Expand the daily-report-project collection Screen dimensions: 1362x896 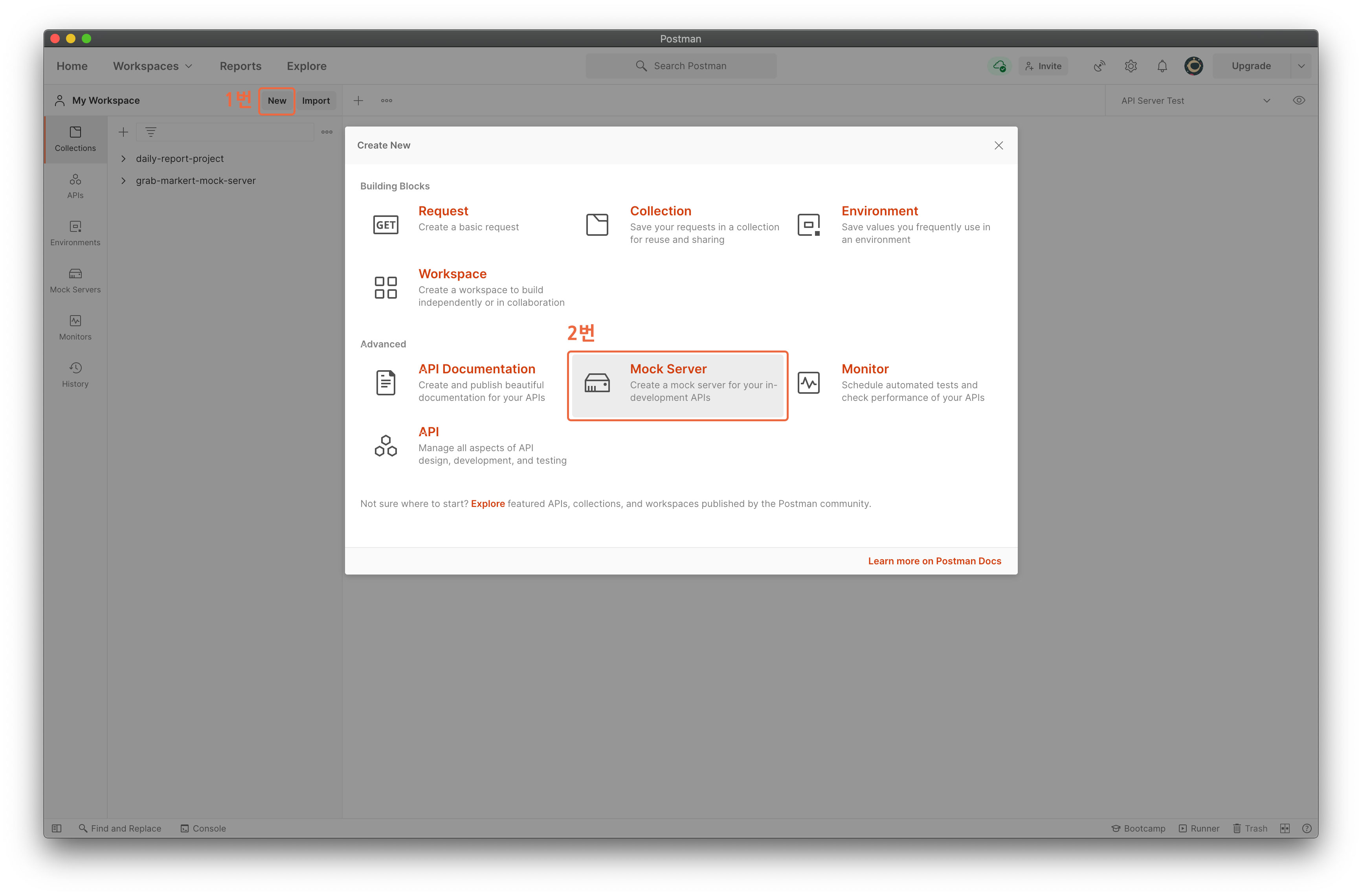click(x=124, y=158)
